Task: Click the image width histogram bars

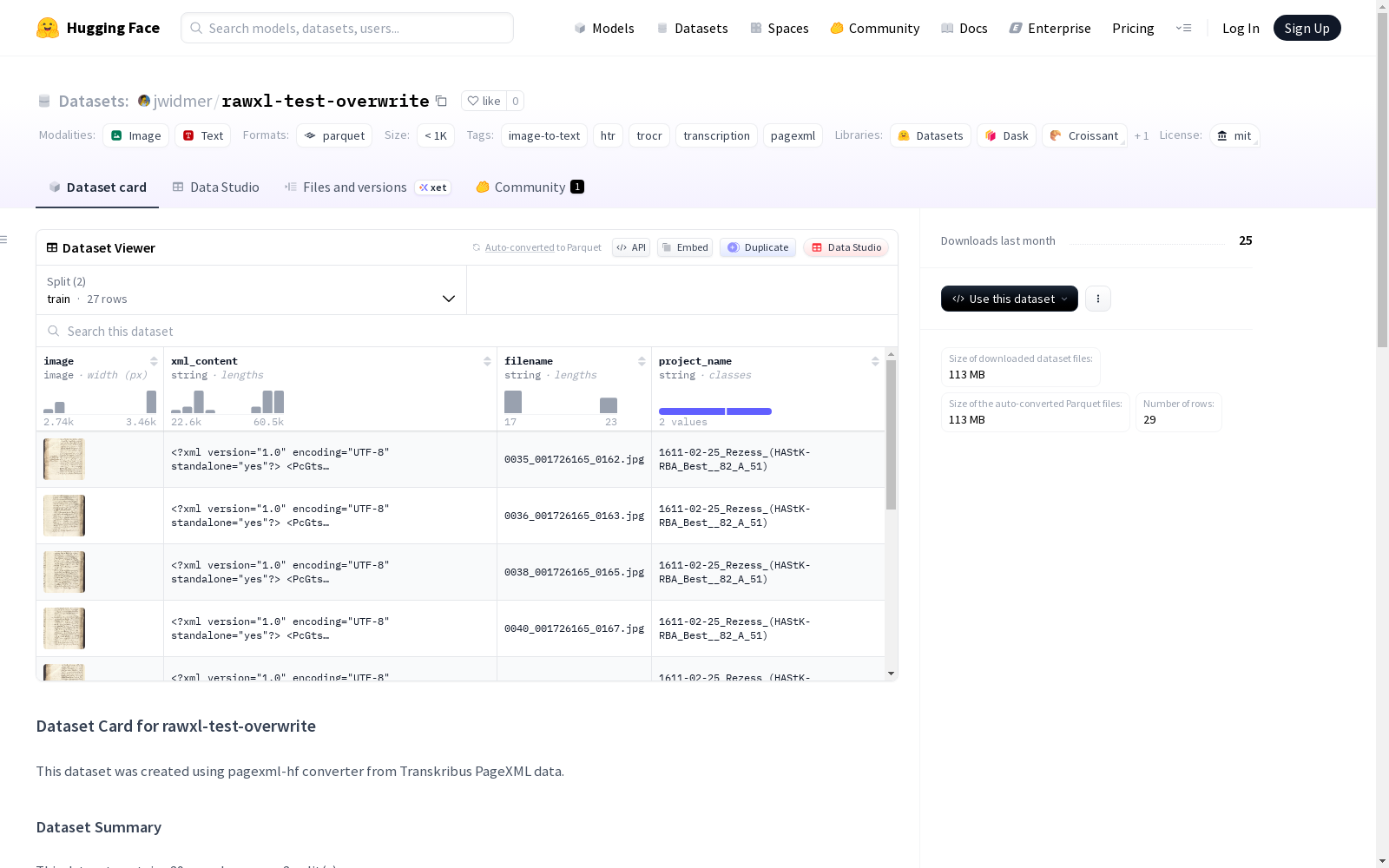Action: tap(100, 401)
